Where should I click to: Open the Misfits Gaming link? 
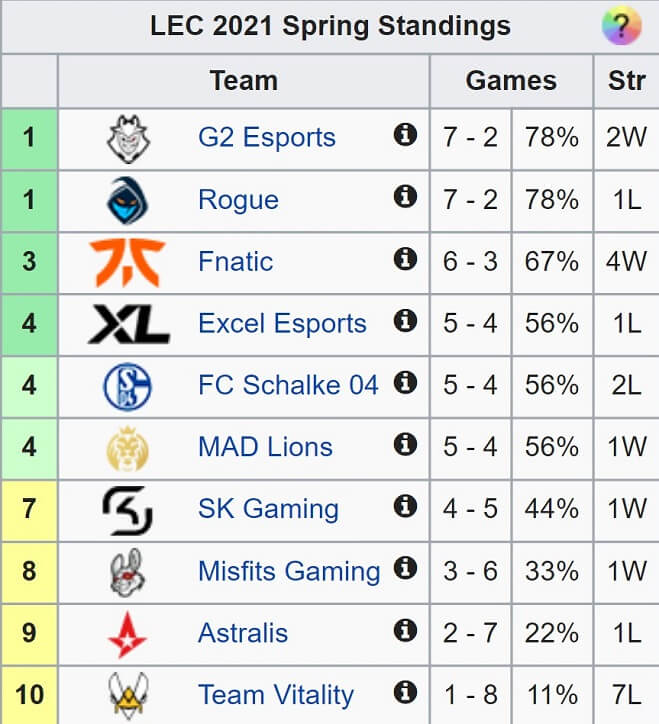289,571
